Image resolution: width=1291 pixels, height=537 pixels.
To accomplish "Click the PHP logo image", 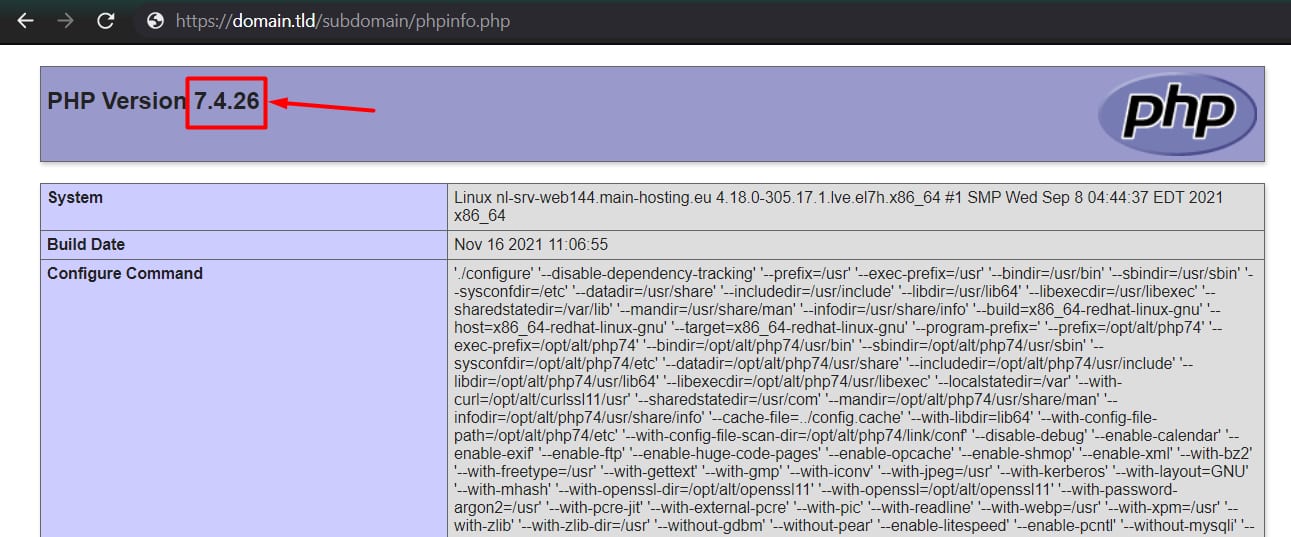I will click(x=1176, y=114).
